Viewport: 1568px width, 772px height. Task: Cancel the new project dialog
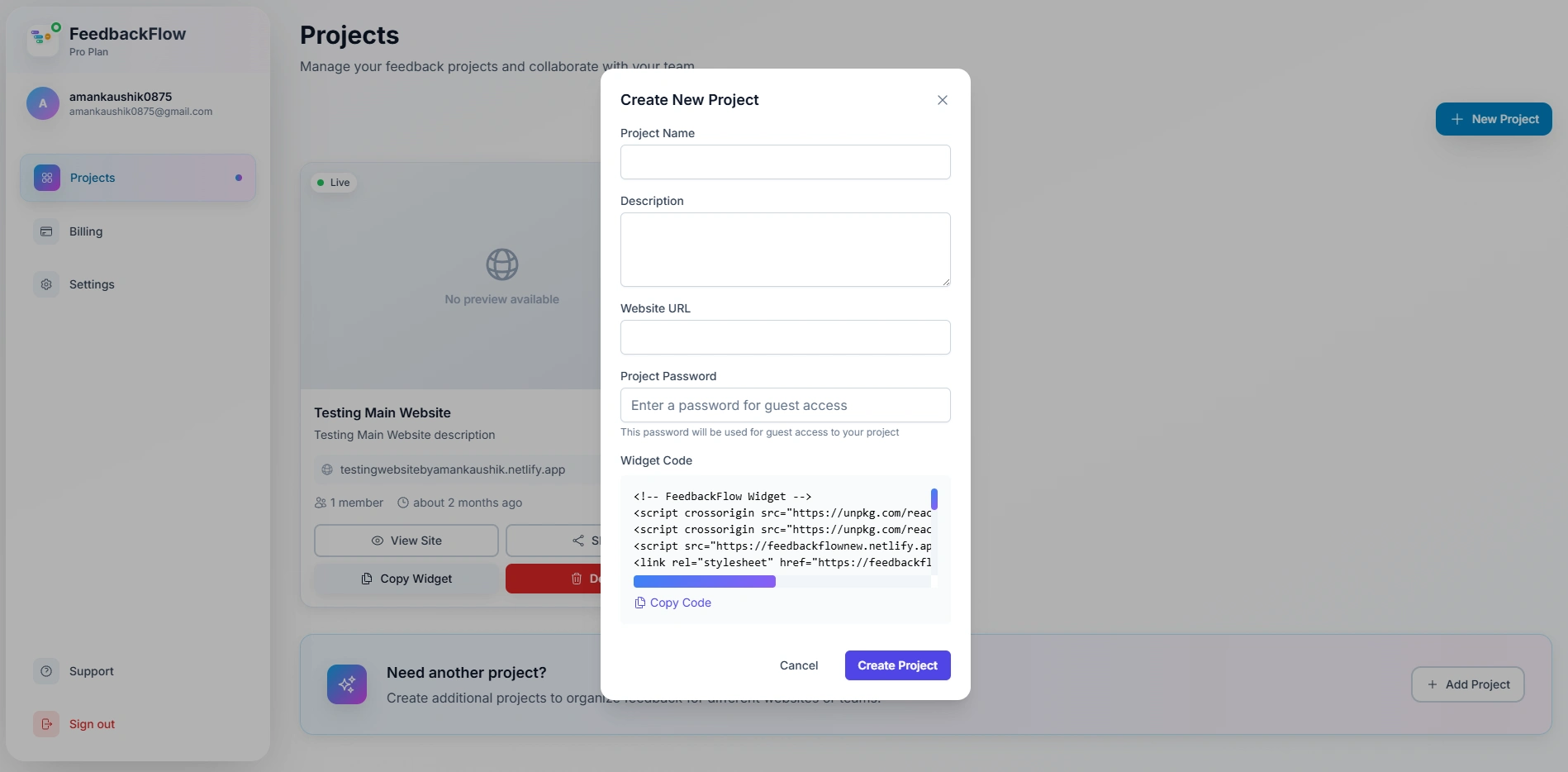[x=798, y=665]
